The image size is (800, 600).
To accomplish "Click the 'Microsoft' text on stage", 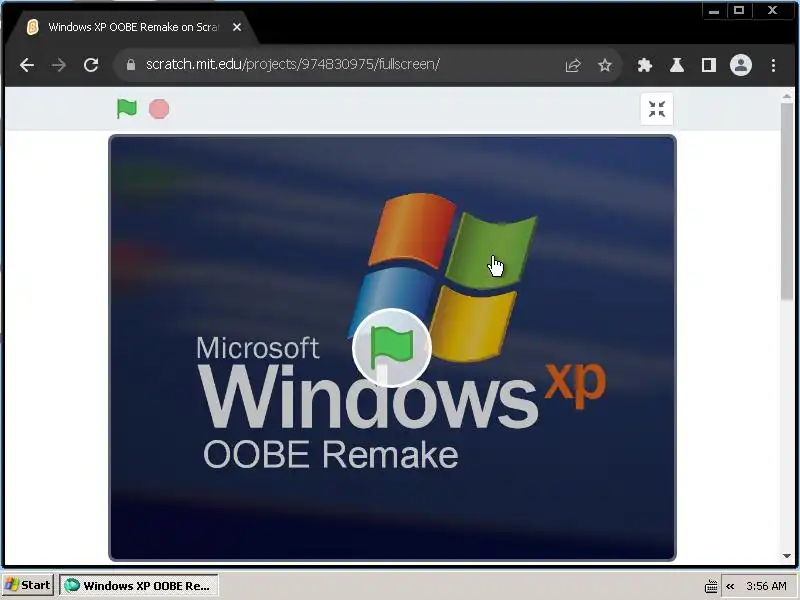I will point(258,348).
